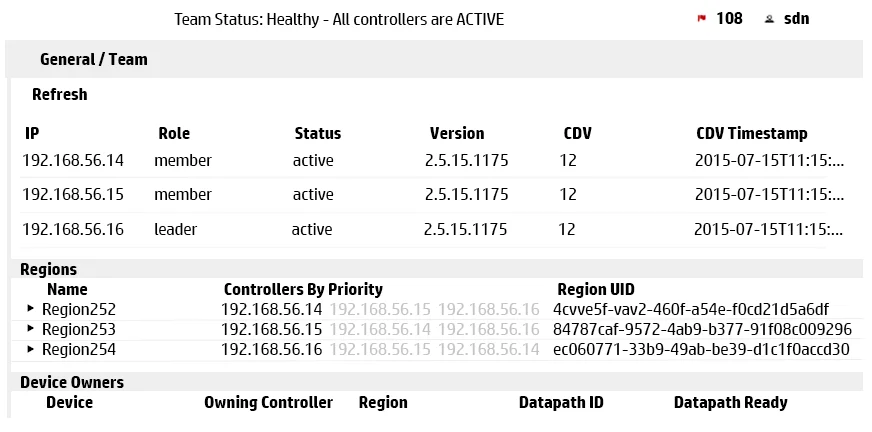
Task: Click the Controllers By Priority header
Action: (x=303, y=289)
